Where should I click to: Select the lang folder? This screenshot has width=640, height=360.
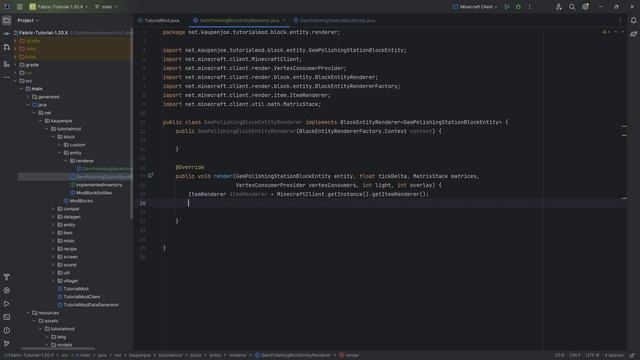tap(58, 337)
